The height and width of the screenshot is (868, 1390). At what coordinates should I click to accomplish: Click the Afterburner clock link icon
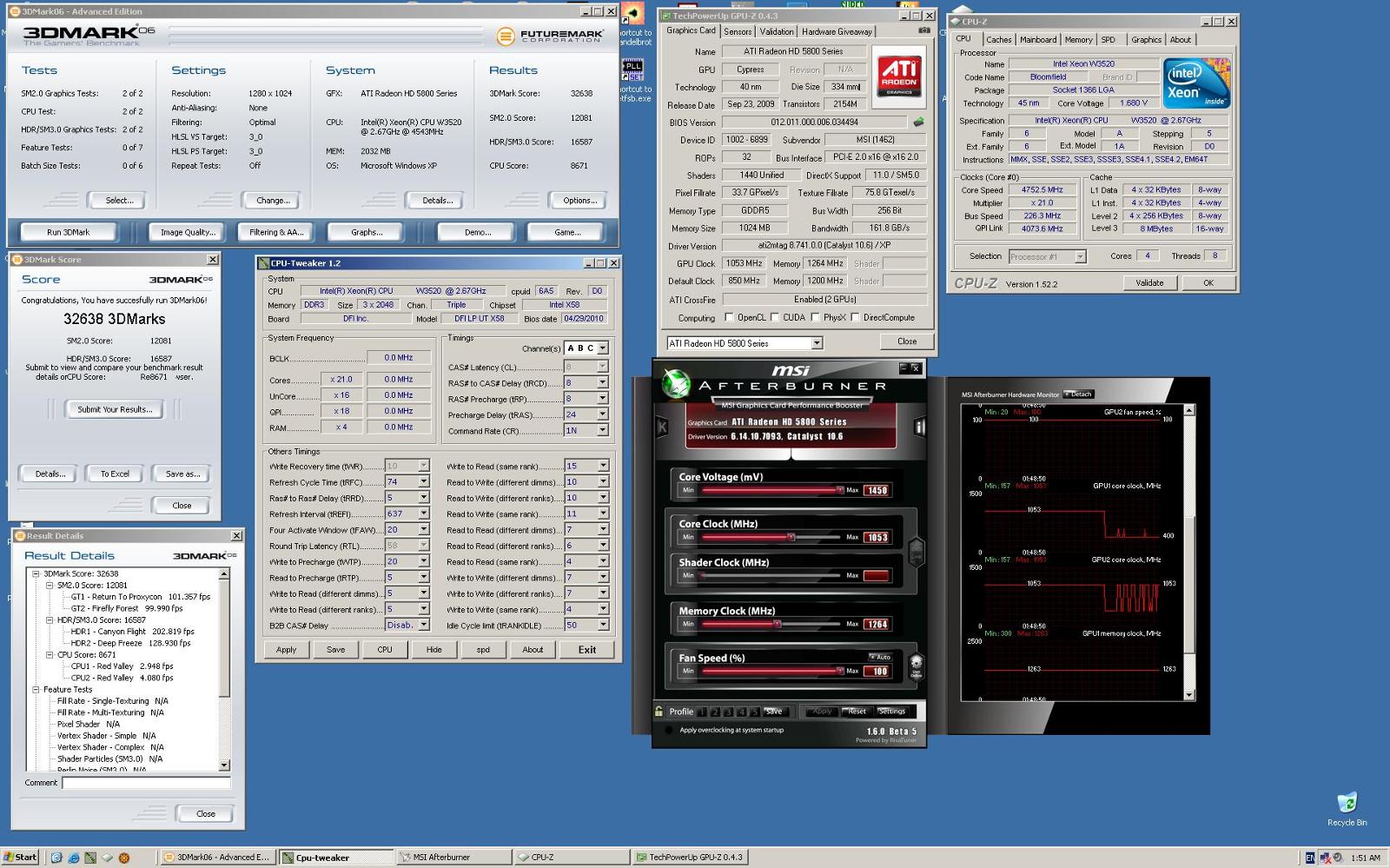(916, 551)
